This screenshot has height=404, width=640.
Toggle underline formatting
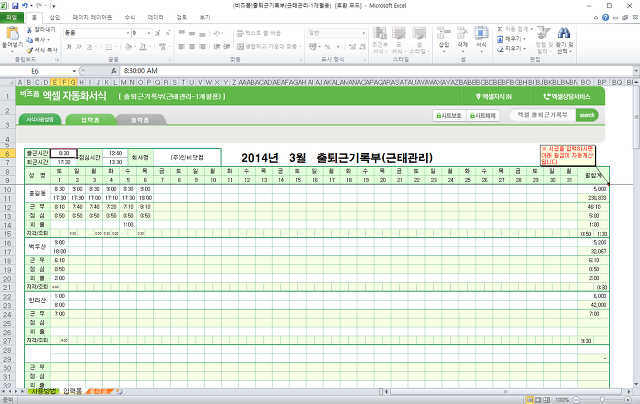pyautogui.click(x=89, y=47)
